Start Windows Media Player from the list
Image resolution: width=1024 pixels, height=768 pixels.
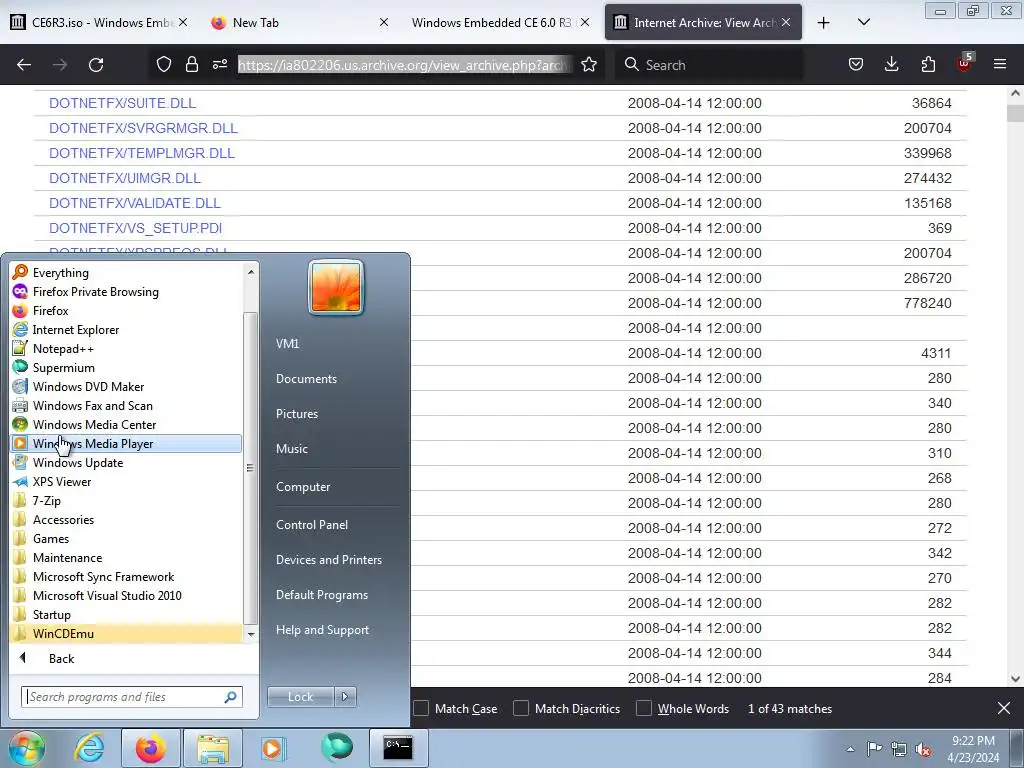(x=127, y=443)
